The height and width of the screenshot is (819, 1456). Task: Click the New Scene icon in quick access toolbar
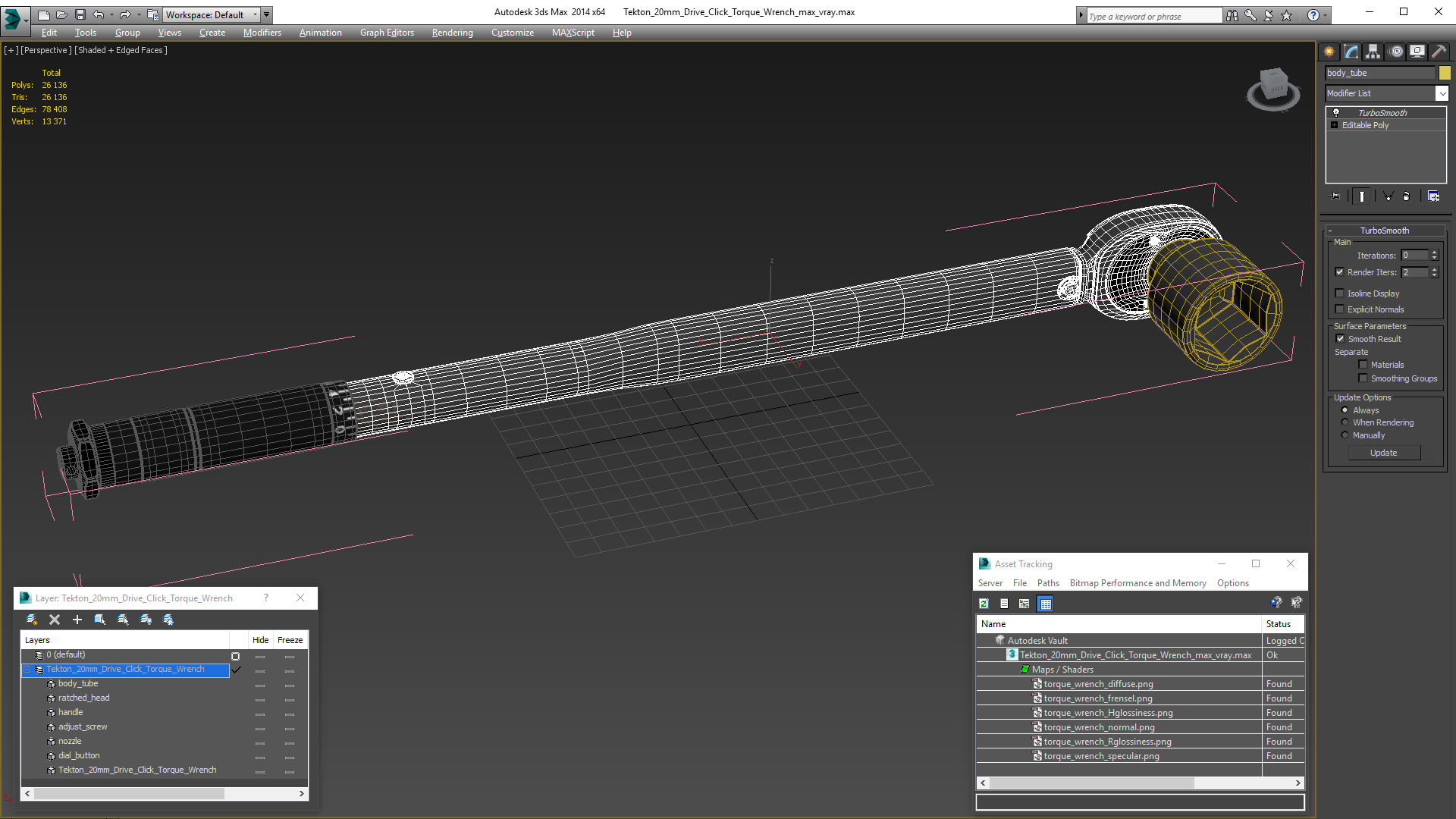point(43,14)
